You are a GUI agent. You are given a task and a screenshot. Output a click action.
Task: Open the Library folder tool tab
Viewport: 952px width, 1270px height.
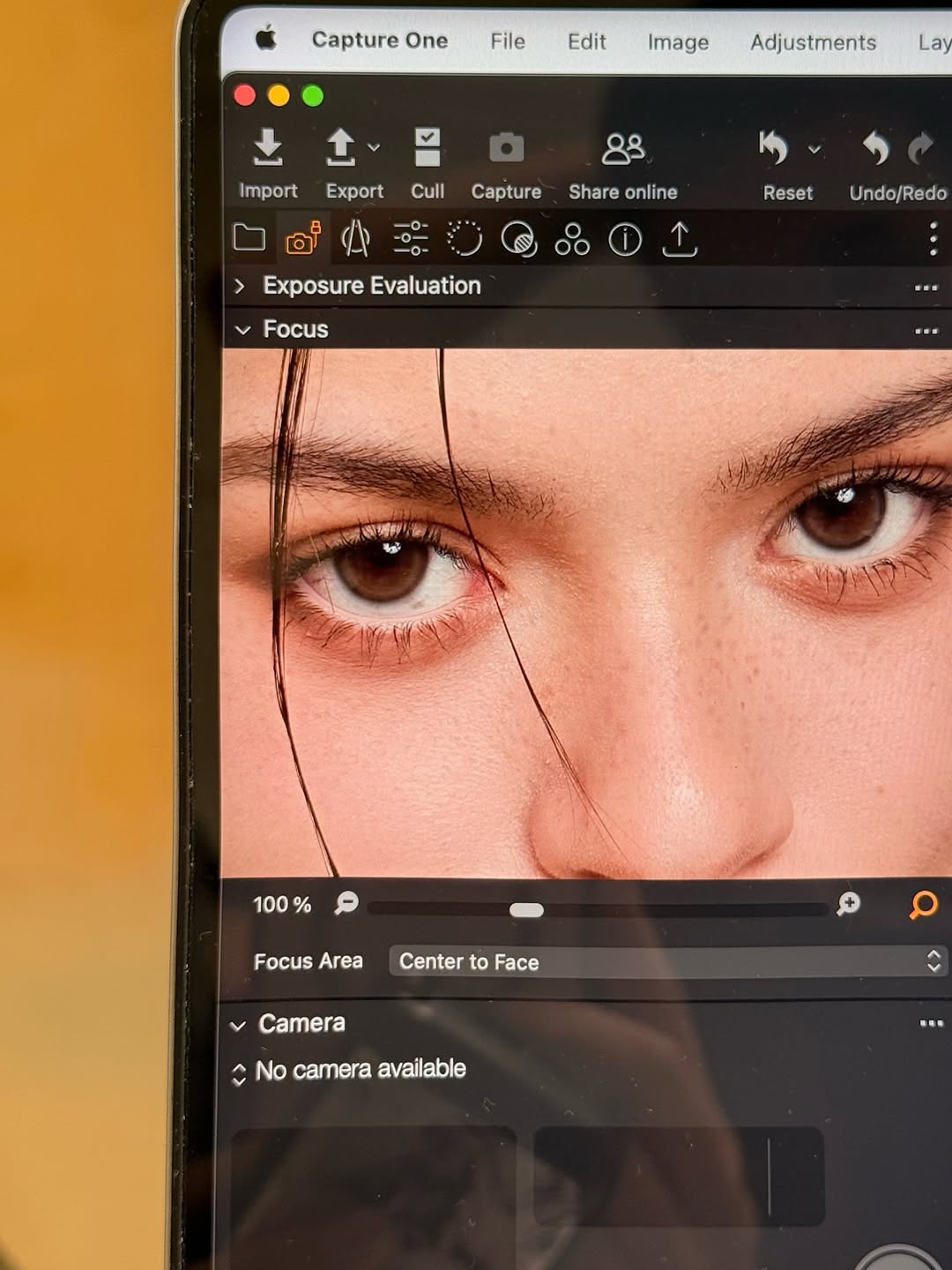pyautogui.click(x=249, y=238)
